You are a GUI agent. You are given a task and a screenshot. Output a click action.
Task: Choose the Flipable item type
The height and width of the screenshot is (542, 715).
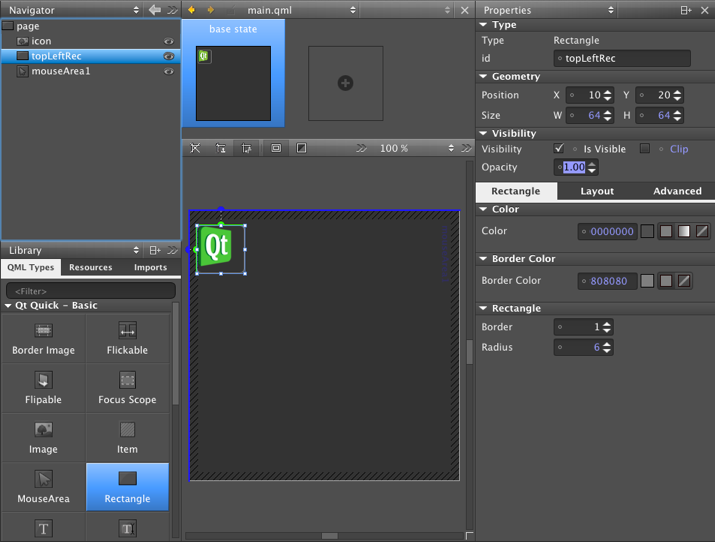click(43, 387)
